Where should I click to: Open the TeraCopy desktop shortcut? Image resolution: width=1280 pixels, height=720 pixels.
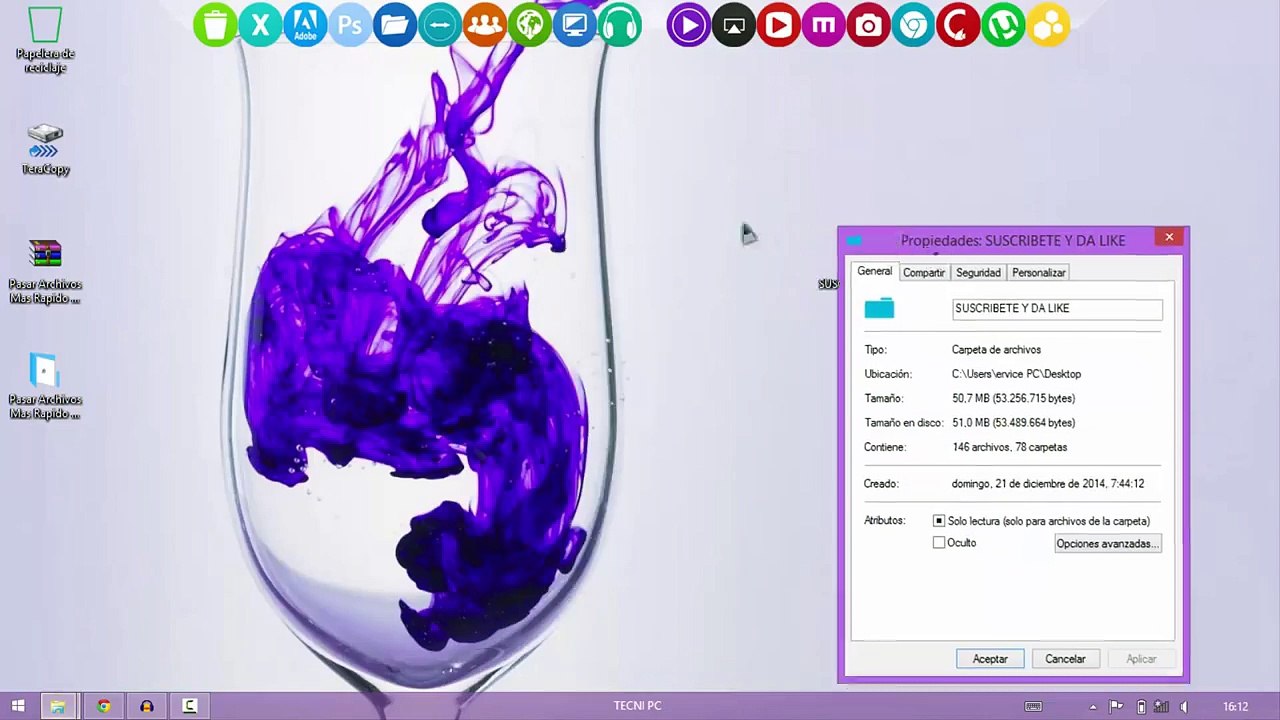(45, 150)
